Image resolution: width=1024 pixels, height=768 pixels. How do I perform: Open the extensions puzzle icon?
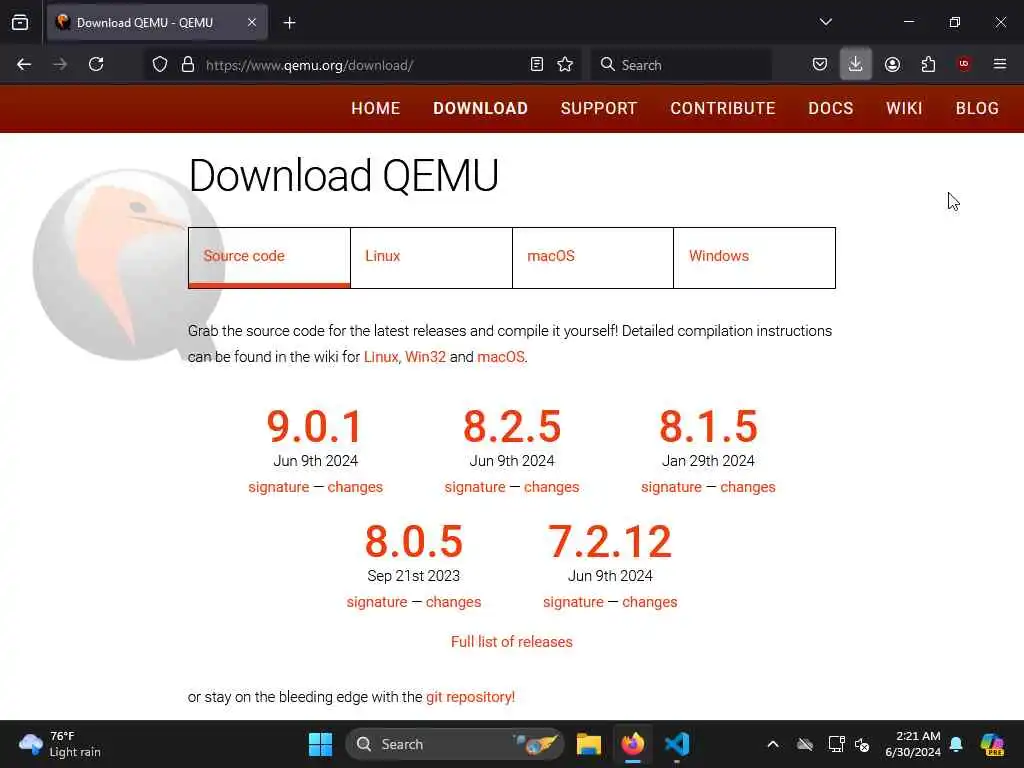click(x=928, y=65)
